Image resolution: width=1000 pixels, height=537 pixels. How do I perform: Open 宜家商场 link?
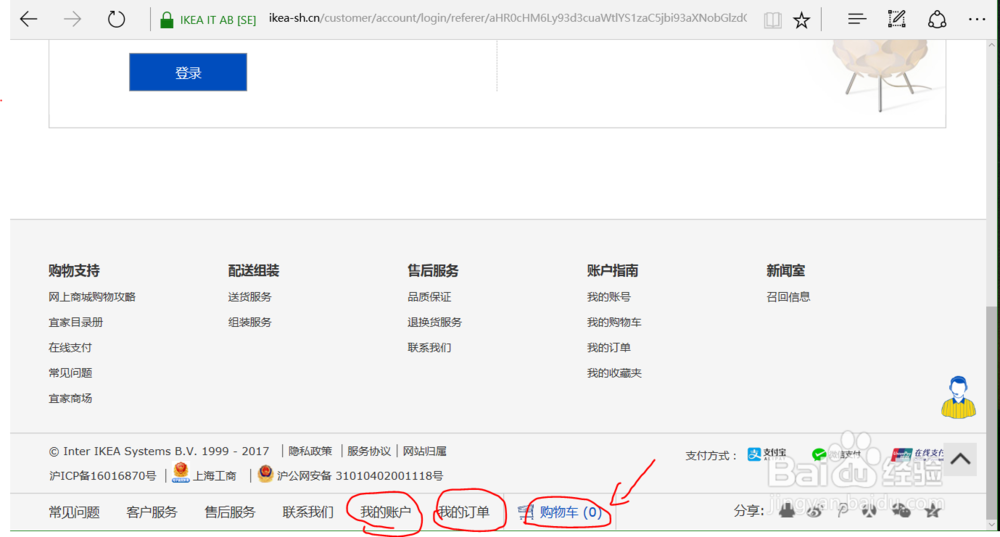point(70,399)
